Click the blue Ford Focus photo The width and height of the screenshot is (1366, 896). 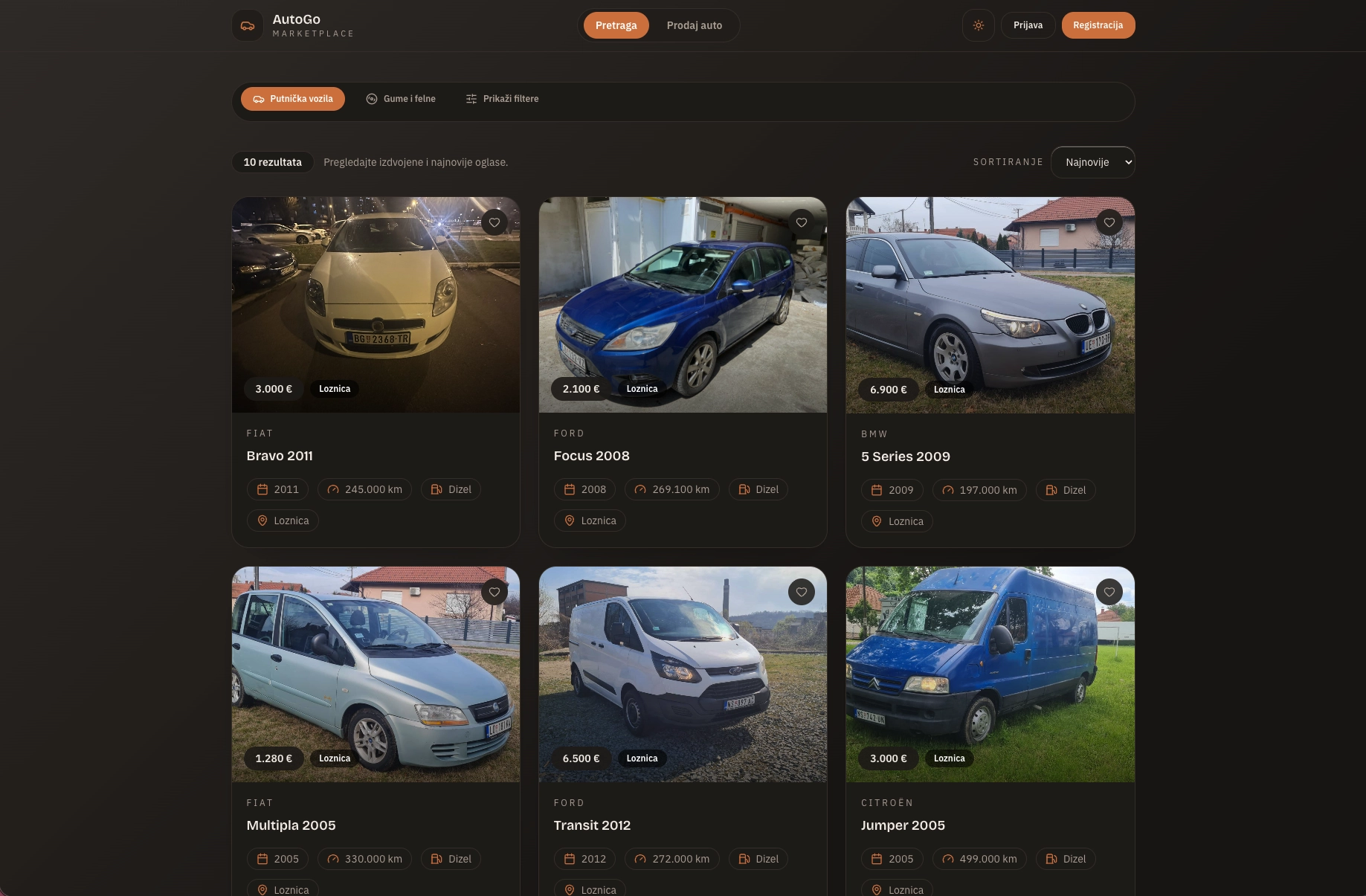[683, 305]
